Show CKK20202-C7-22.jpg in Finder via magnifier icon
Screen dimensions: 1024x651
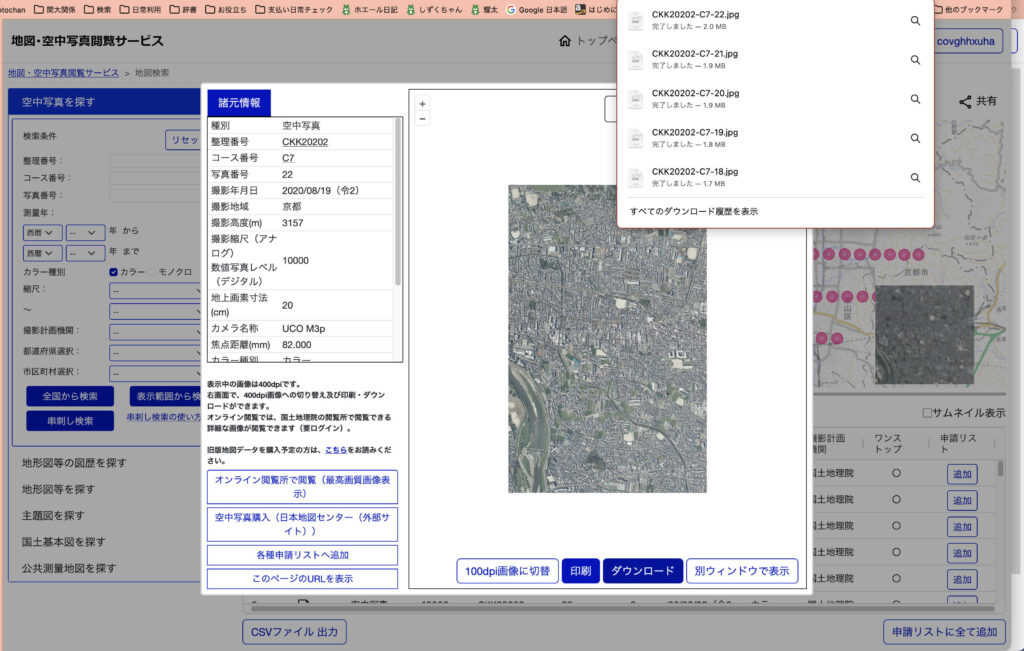(x=915, y=21)
